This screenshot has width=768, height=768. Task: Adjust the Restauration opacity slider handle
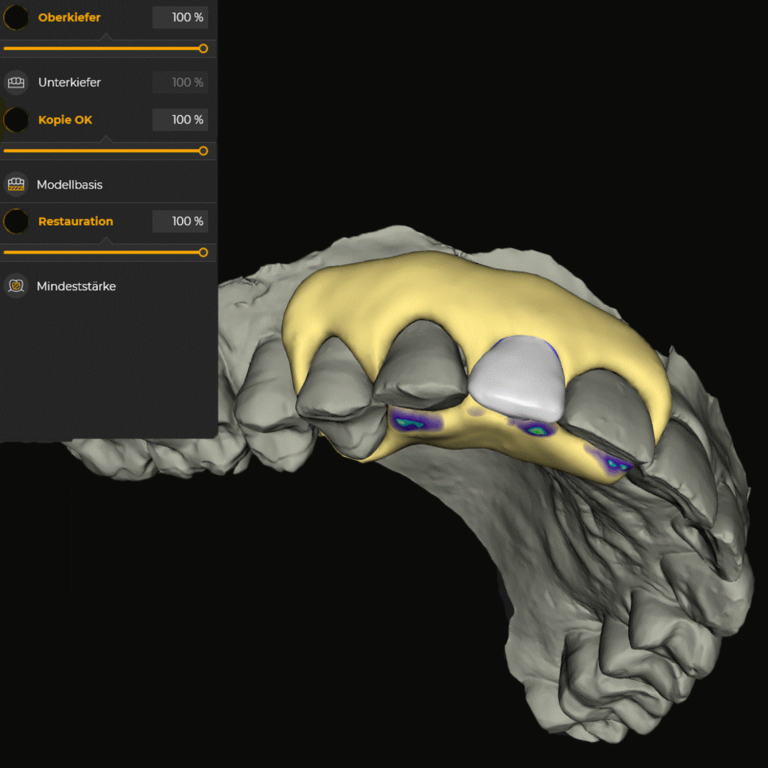point(203,252)
